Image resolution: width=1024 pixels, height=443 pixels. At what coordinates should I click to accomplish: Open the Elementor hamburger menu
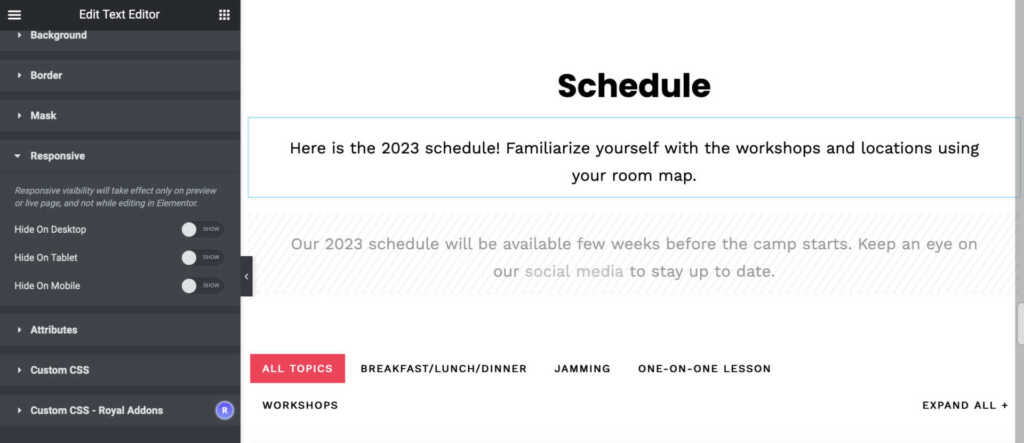pos(14,14)
